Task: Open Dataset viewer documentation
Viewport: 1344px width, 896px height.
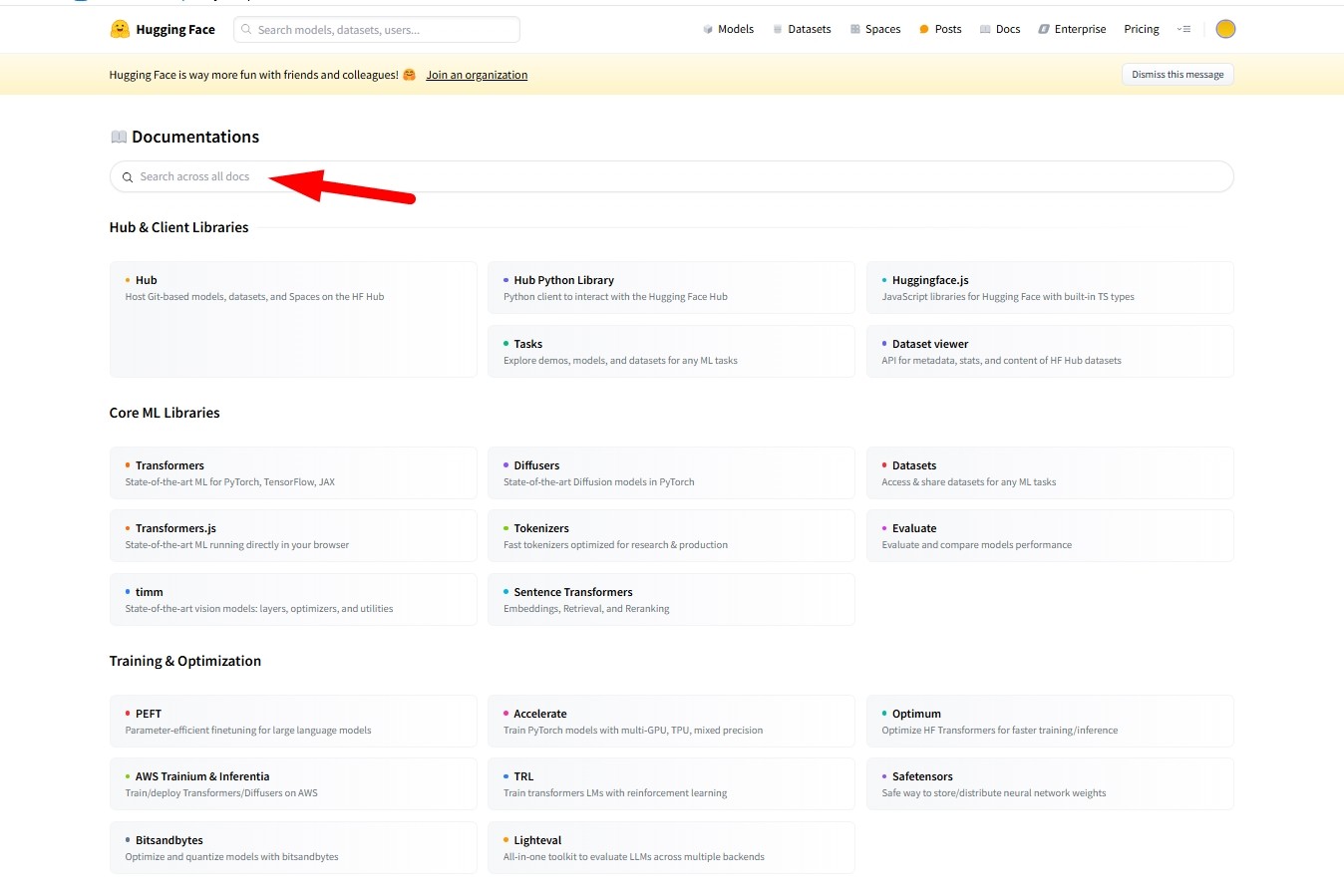Action: (x=1050, y=351)
